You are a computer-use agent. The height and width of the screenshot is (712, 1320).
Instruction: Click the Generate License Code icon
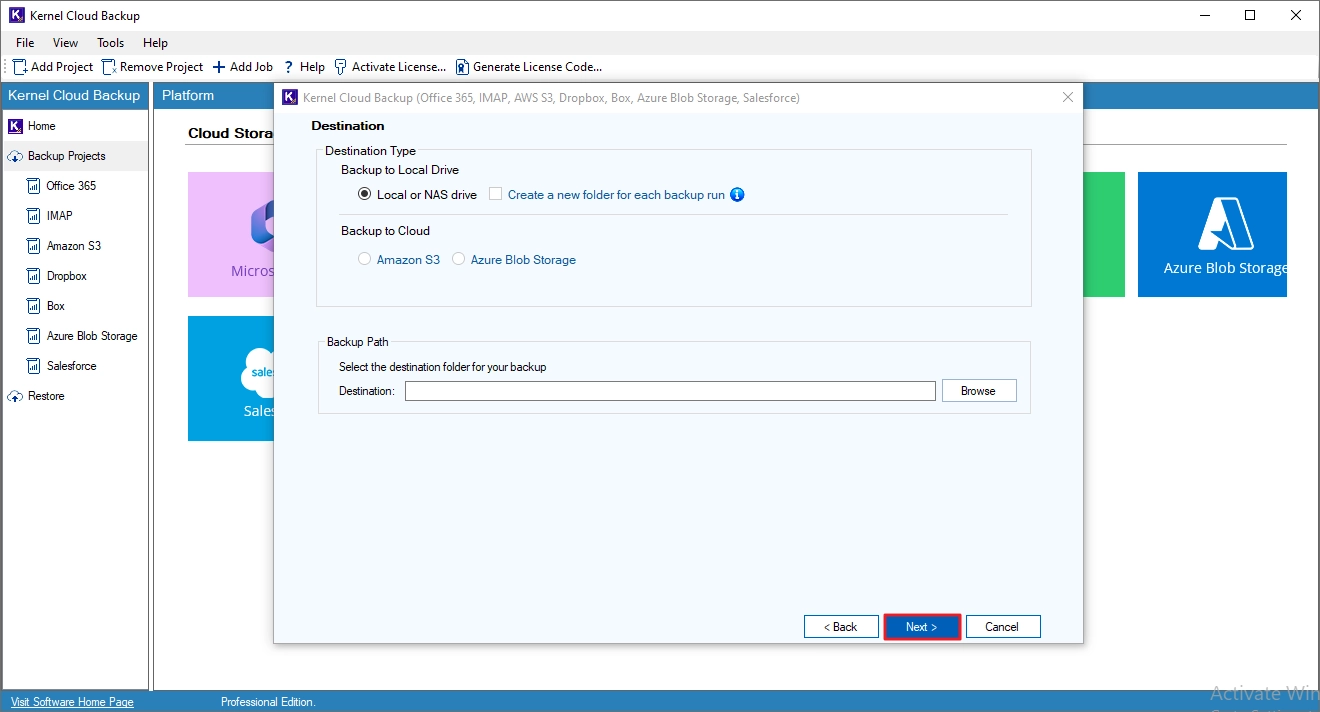pos(462,67)
